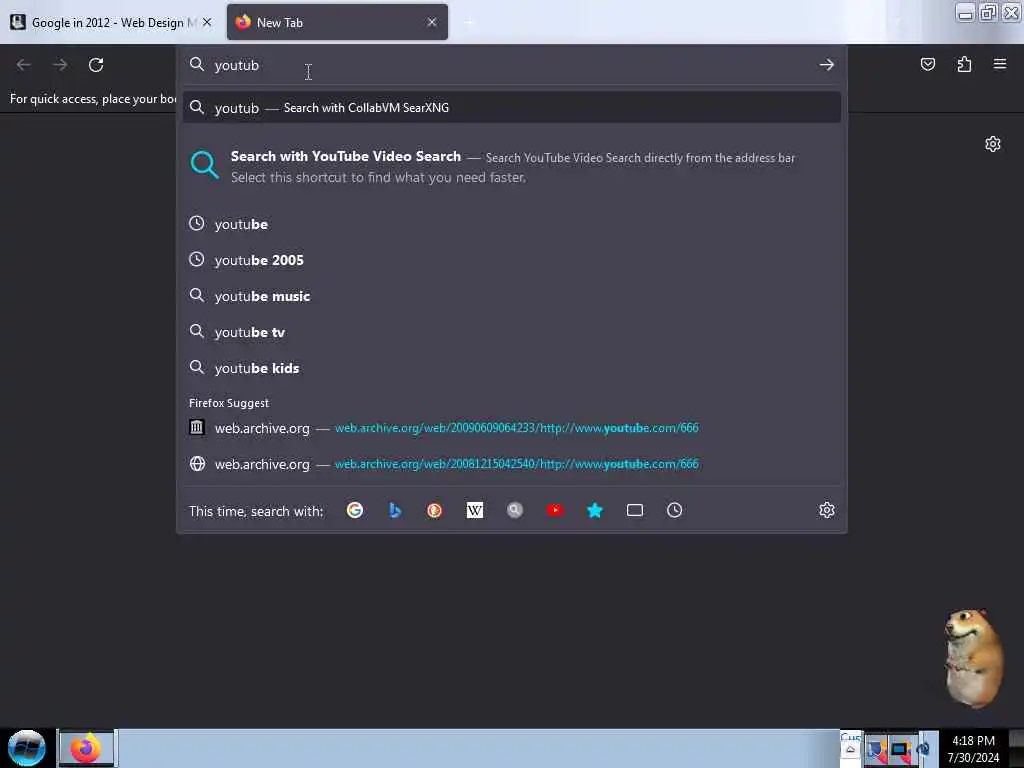Pick the suggestion youtube tv
The image size is (1024, 768).
click(511, 332)
